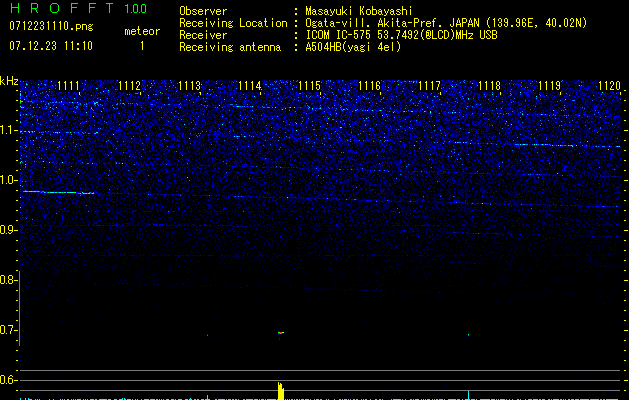Click the meteor label
Image resolution: width=629 pixels, height=400 pixels.
(142, 31)
